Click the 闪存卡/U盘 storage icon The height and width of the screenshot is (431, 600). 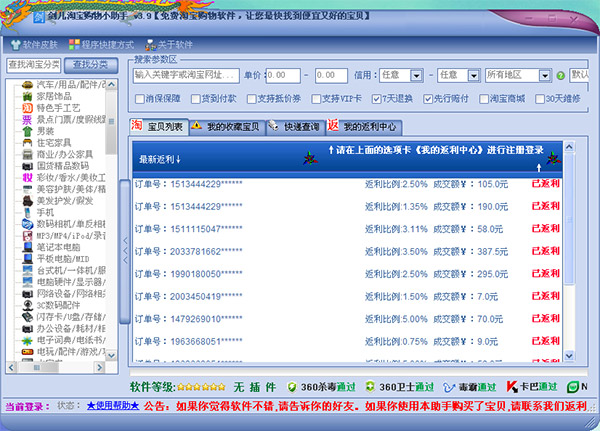[x=27, y=317]
